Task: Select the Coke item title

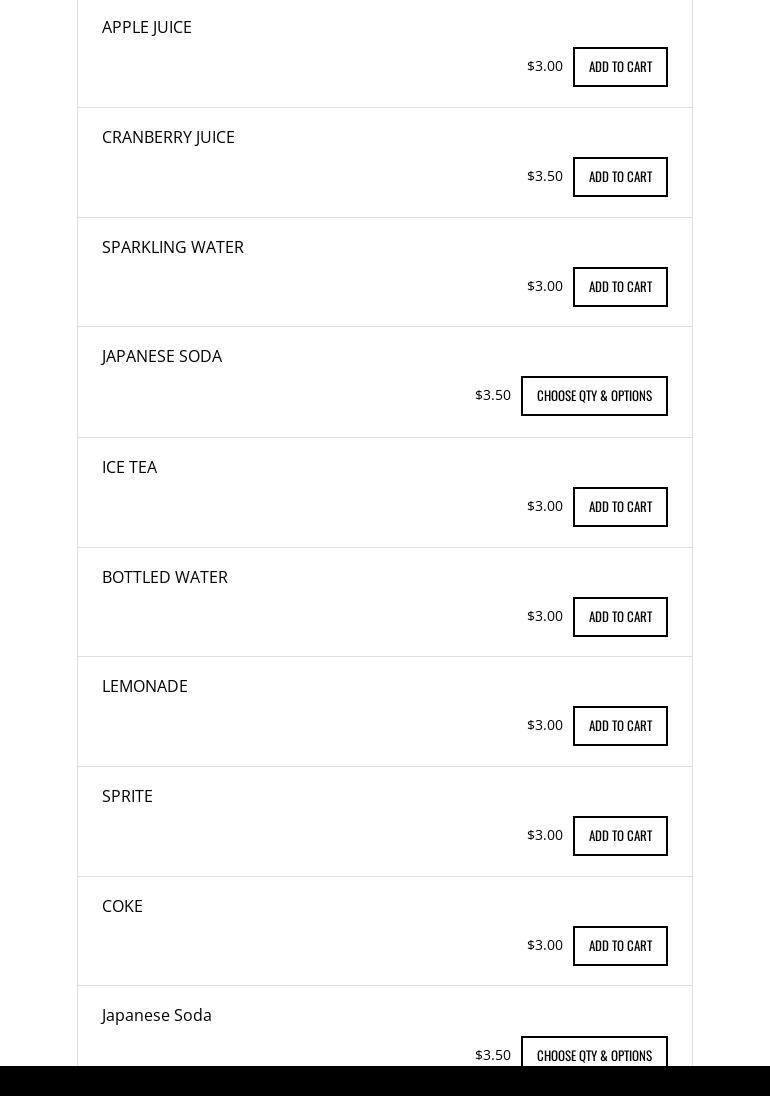Action: 122,906
